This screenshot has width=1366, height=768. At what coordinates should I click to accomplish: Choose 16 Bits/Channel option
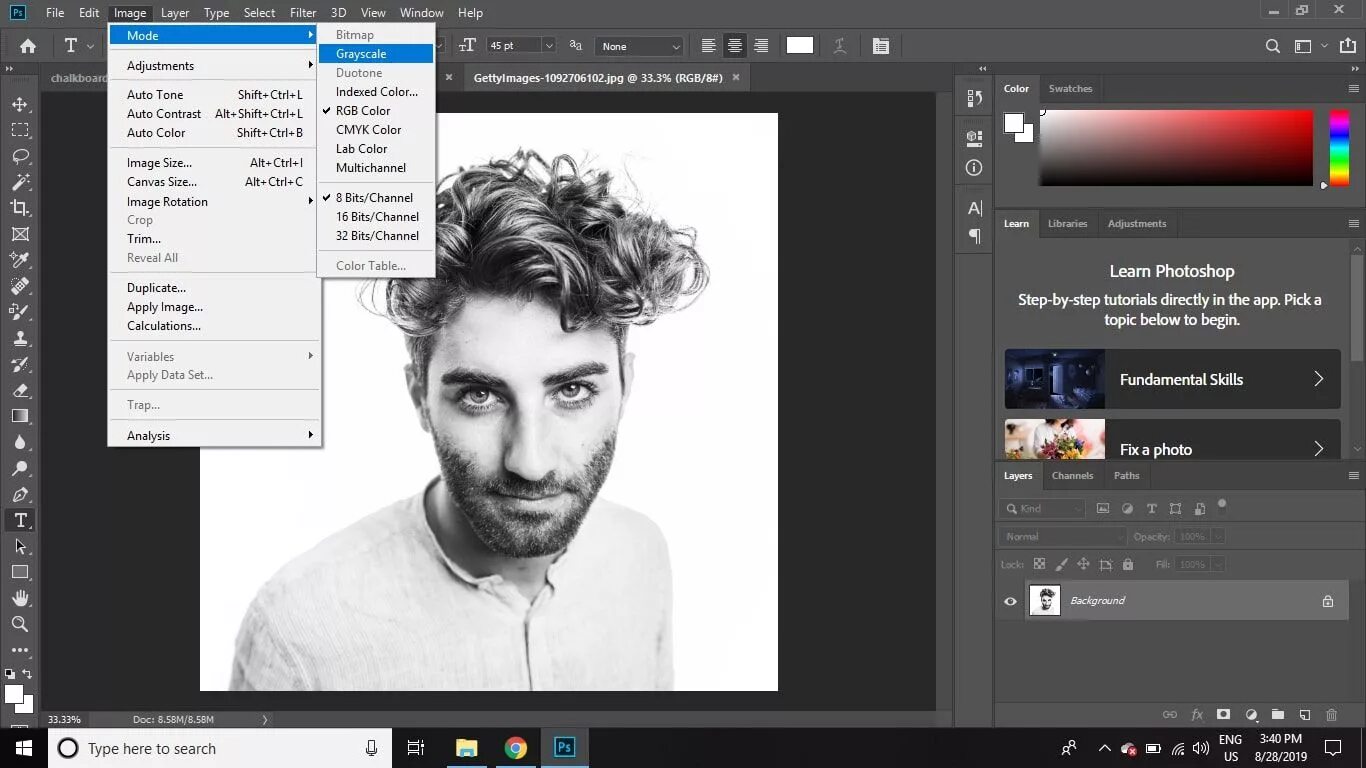point(377,217)
